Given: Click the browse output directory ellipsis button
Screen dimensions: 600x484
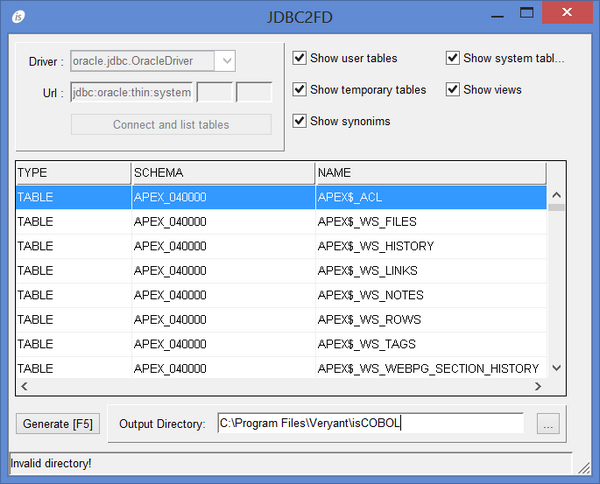Looking at the screenshot, I should click(549, 424).
